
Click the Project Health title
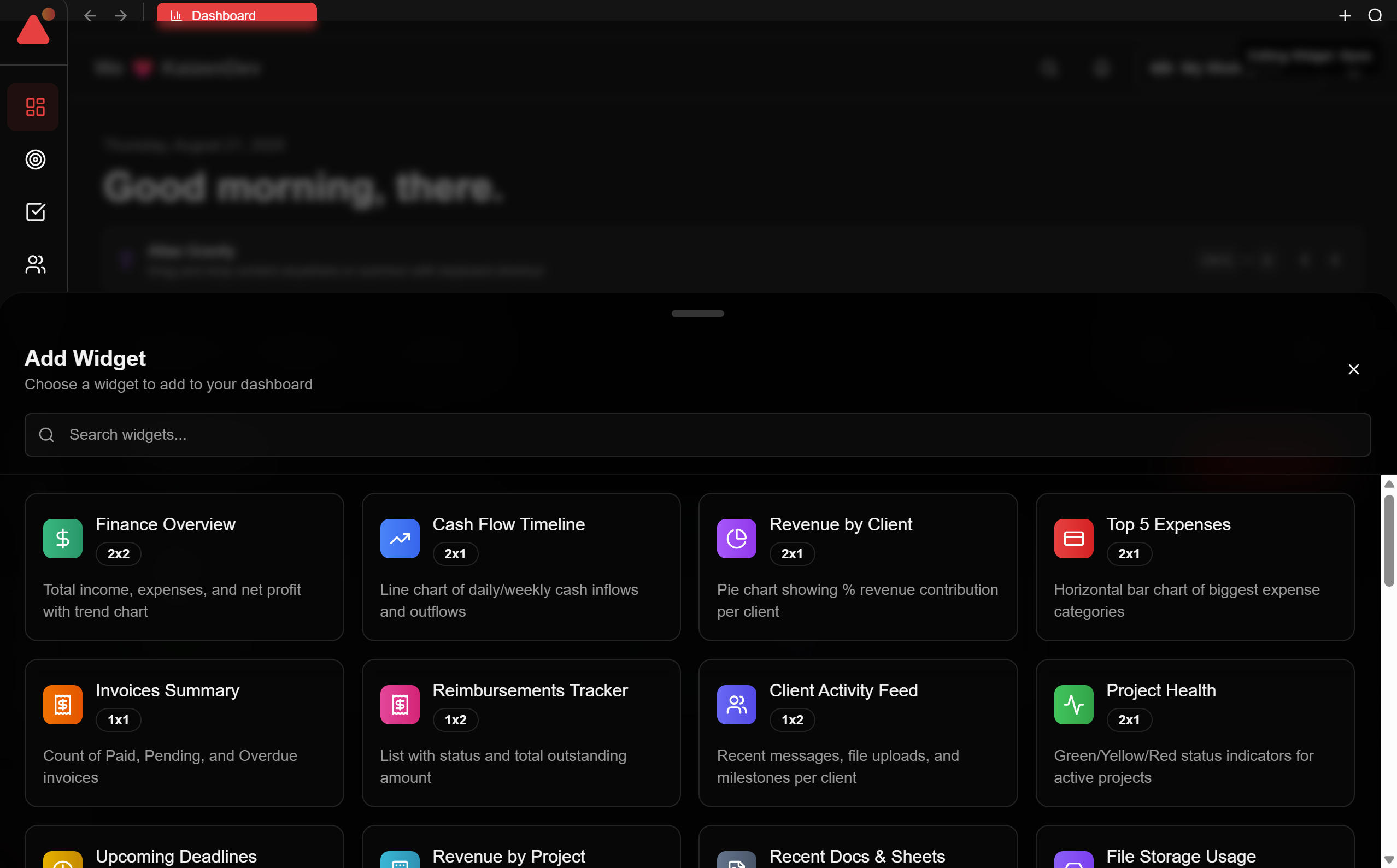click(1161, 690)
